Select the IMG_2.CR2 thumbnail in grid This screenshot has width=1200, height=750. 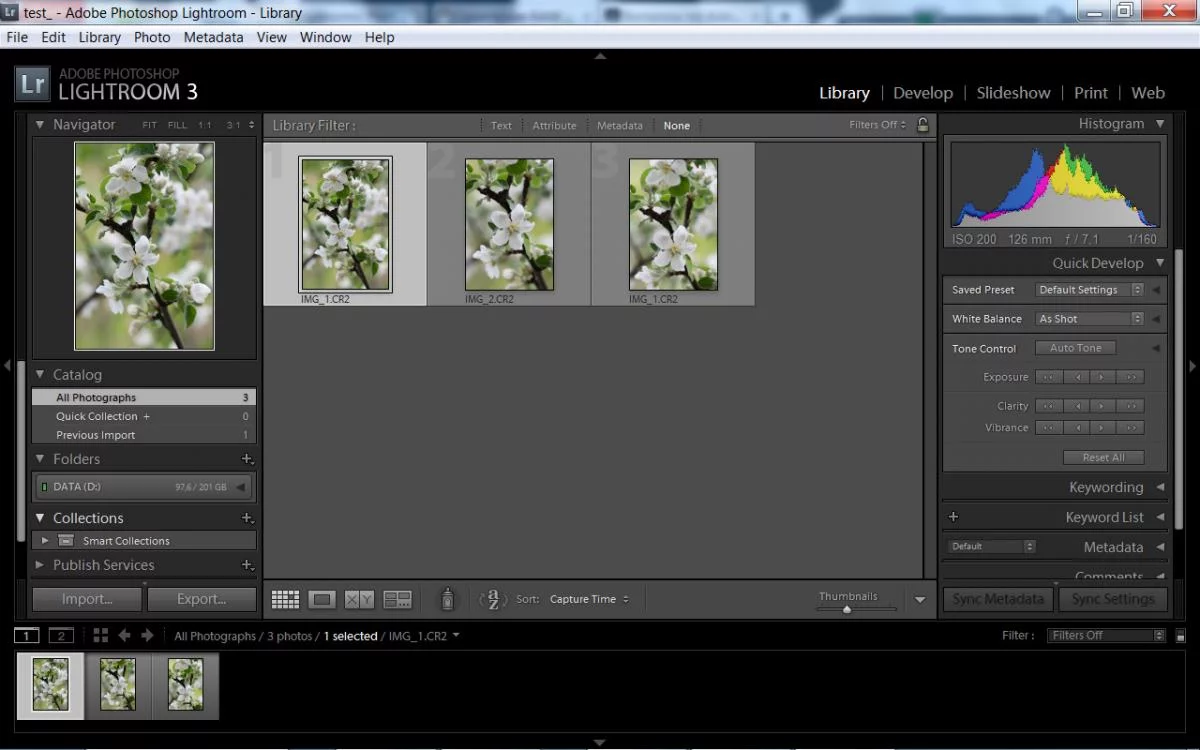click(509, 224)
